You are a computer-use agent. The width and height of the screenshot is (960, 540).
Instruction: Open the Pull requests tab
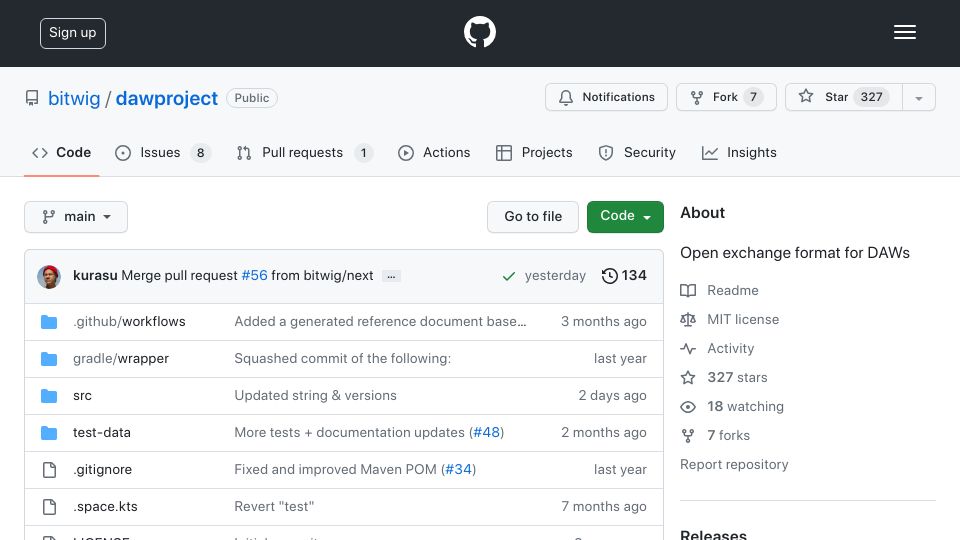click(304, 152)
